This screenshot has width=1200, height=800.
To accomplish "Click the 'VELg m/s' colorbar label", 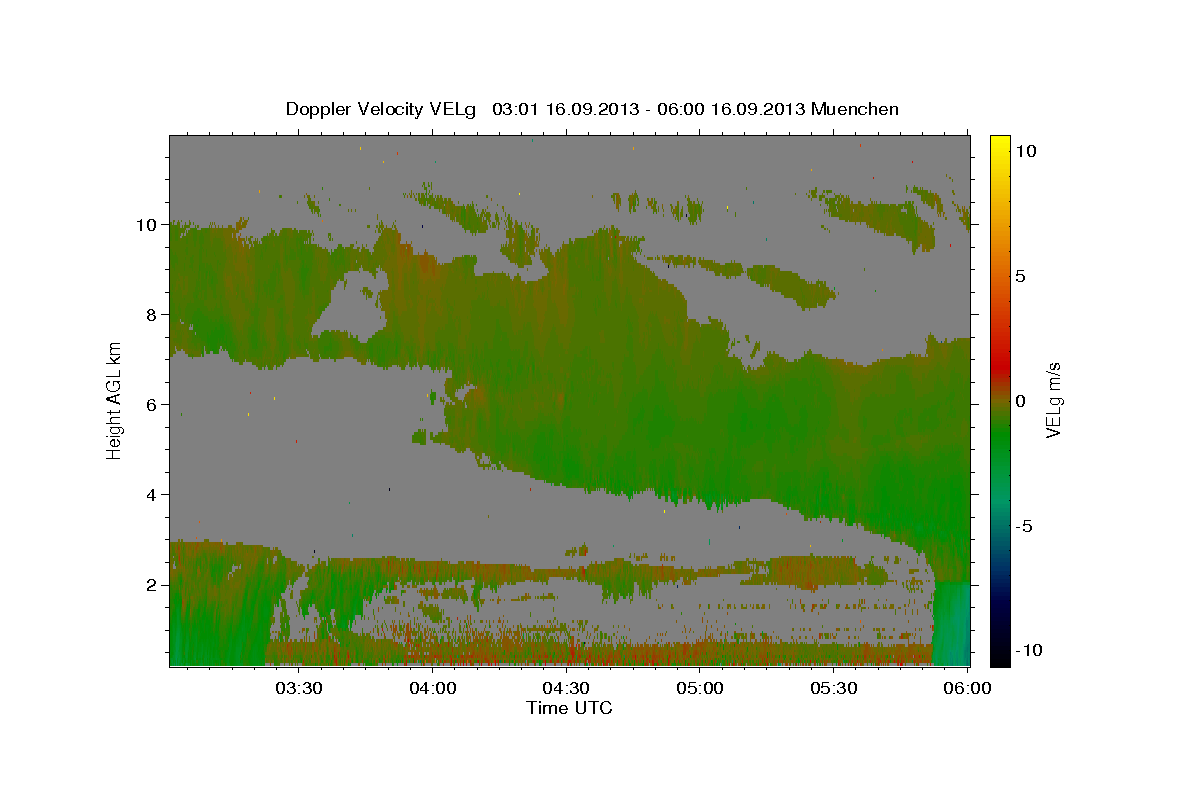I will [x=1054, y=401].
